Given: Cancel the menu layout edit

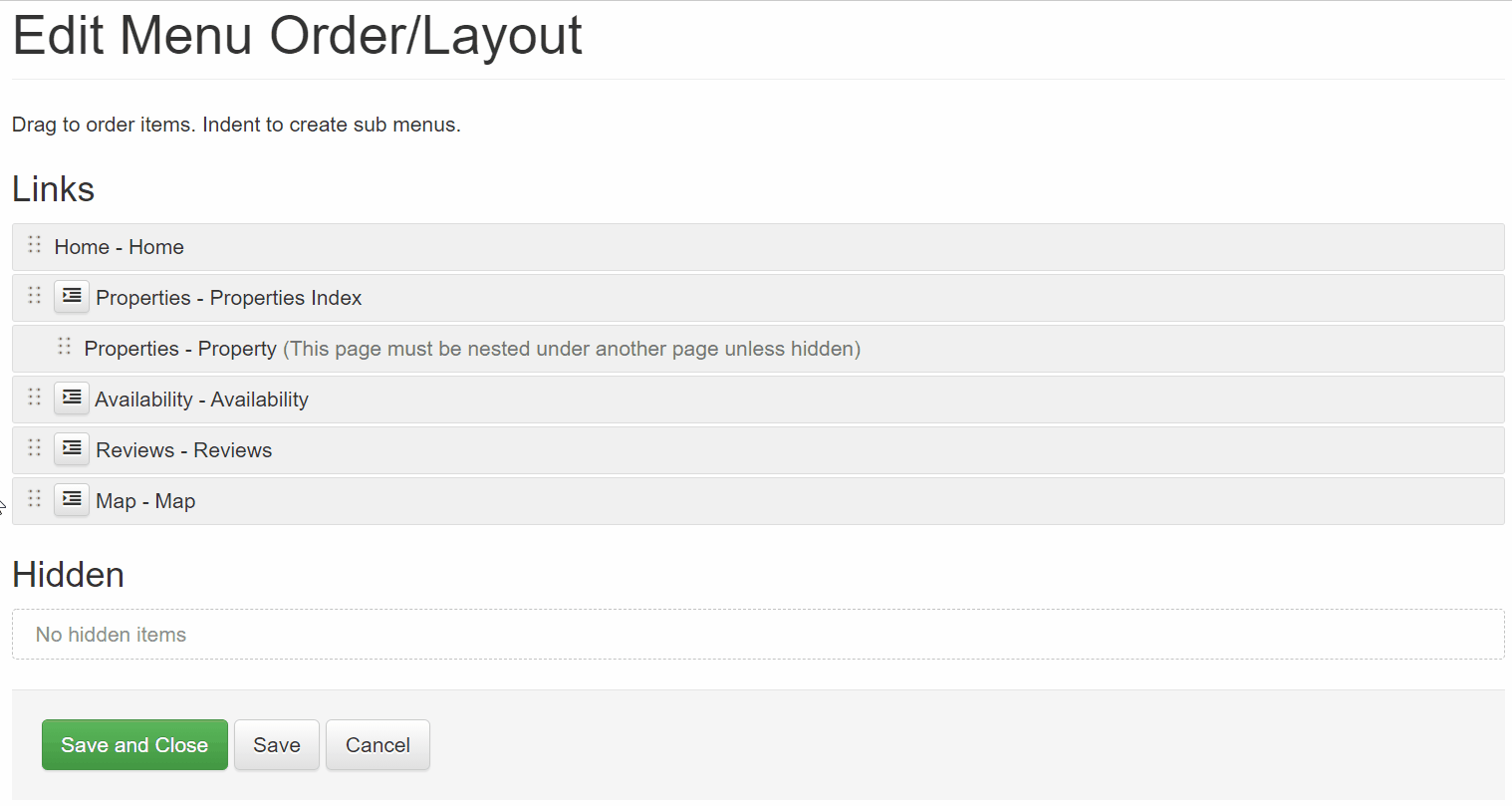Looking at the screenshot, I should [378, 745].
